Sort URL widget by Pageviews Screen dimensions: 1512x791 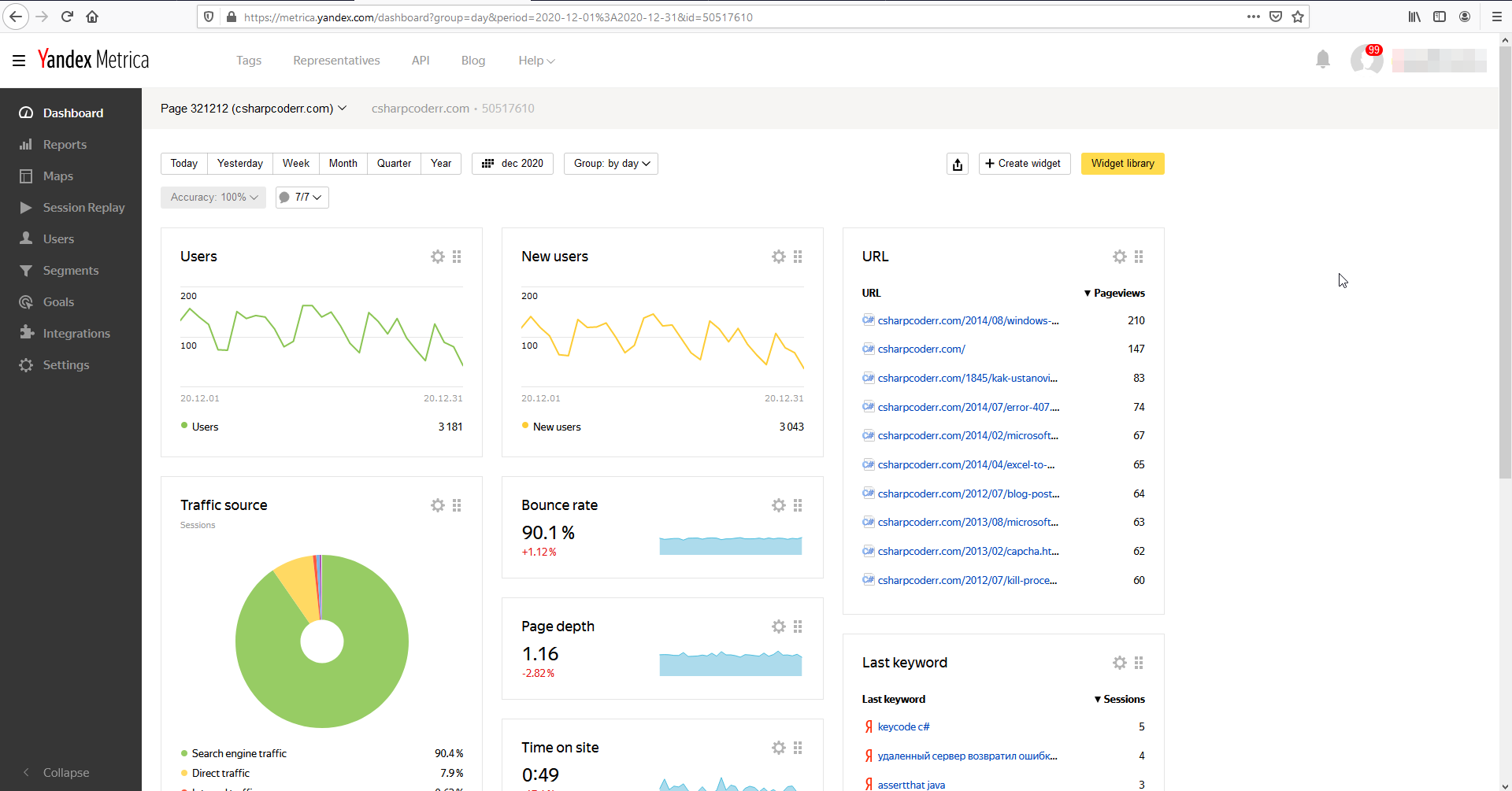click(1114, 293)
